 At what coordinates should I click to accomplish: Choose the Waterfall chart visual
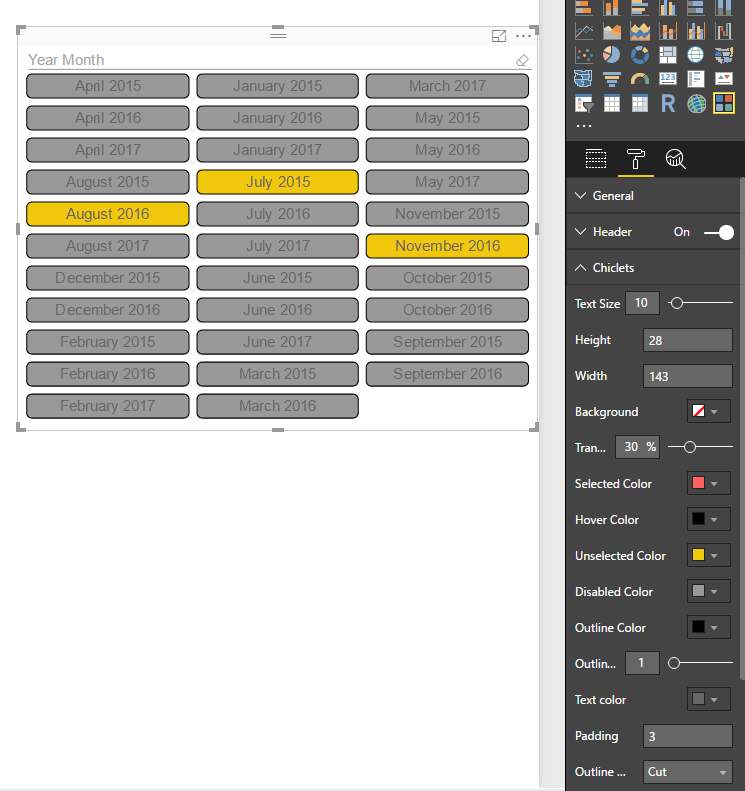724,32
